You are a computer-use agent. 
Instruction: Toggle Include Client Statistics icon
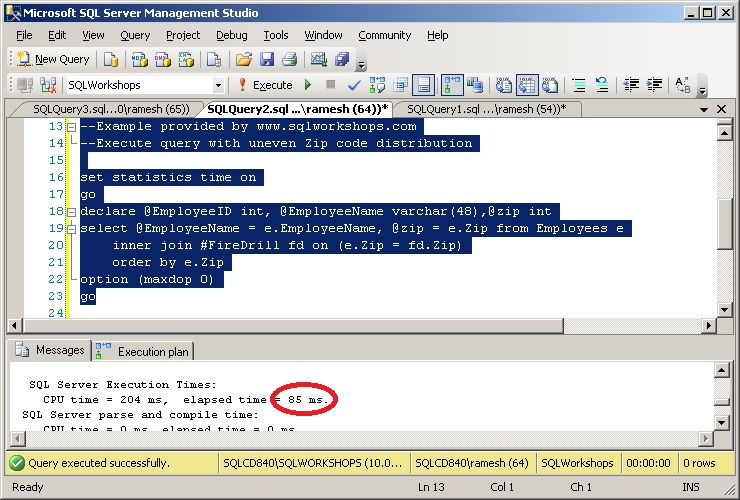pyautogui.click(x=475, y=85)
